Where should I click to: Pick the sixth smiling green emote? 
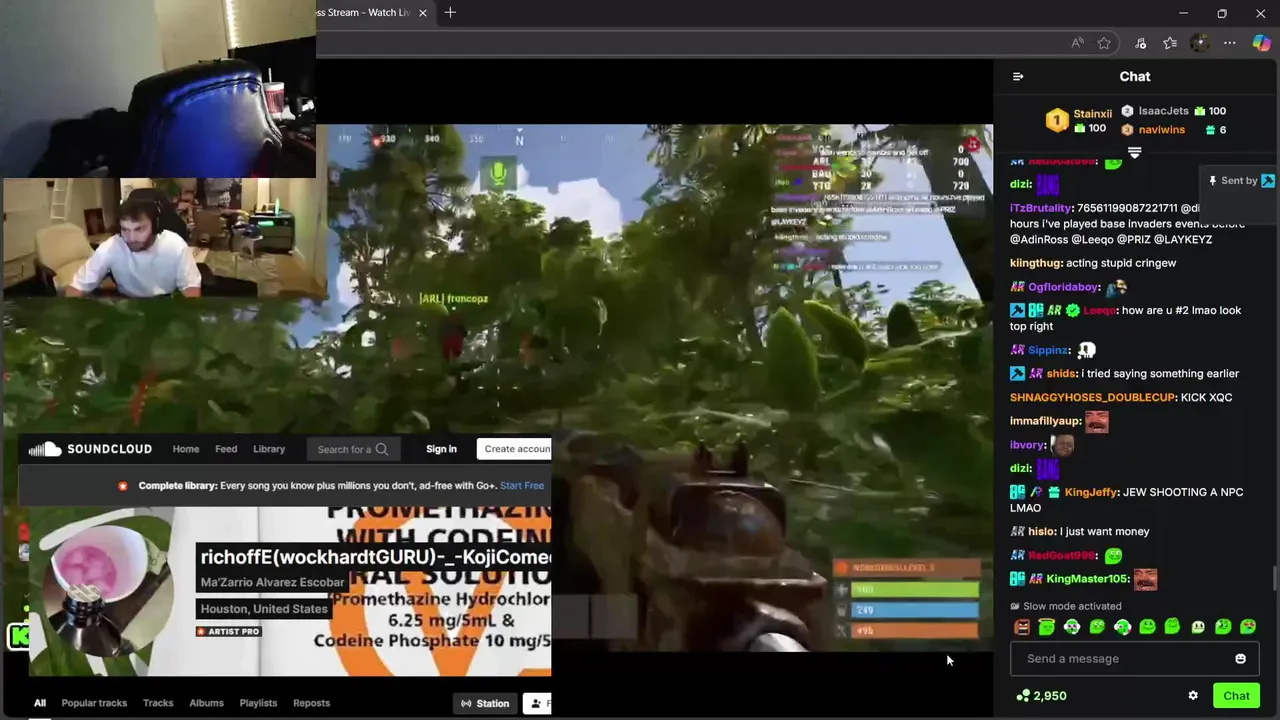click(1147, 627)
